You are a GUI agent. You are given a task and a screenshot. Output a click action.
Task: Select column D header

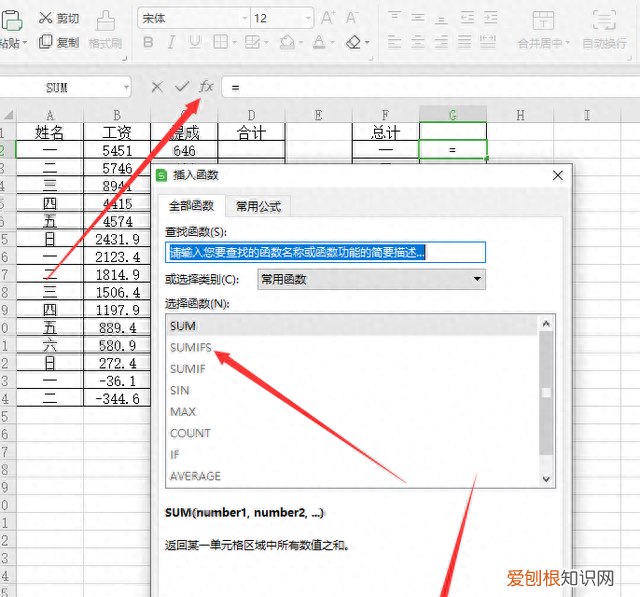point(251,115)
